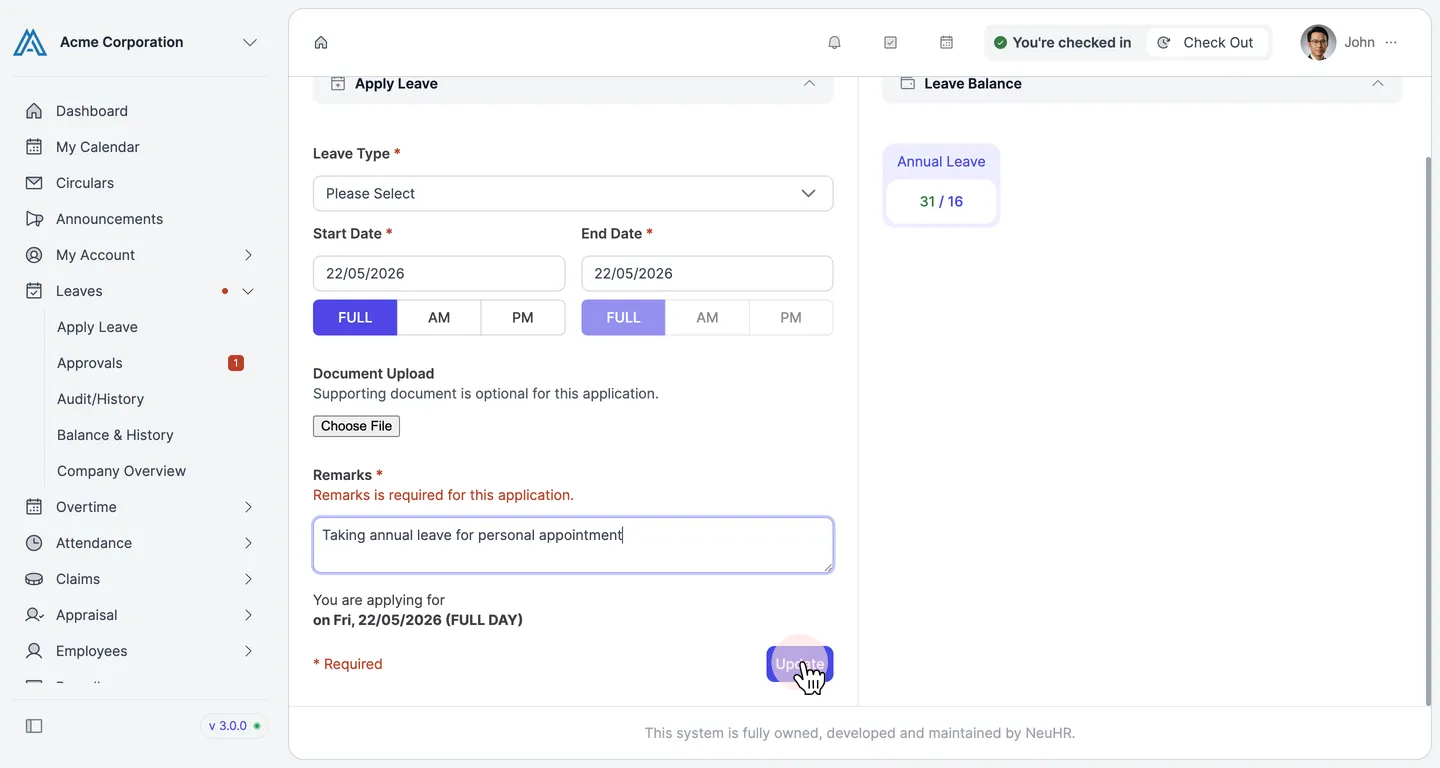This screenshot has width=1440, height=768.
Task: Click the v 3.0.0 version badge
Action: (234, 726)
